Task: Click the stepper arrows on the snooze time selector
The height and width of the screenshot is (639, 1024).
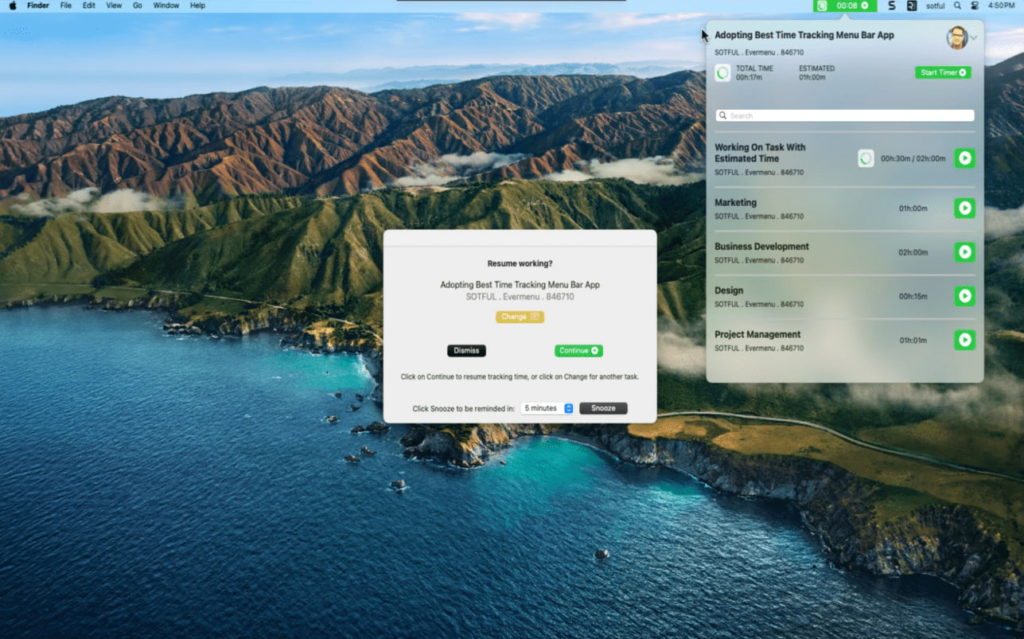Action: point(567,407)
